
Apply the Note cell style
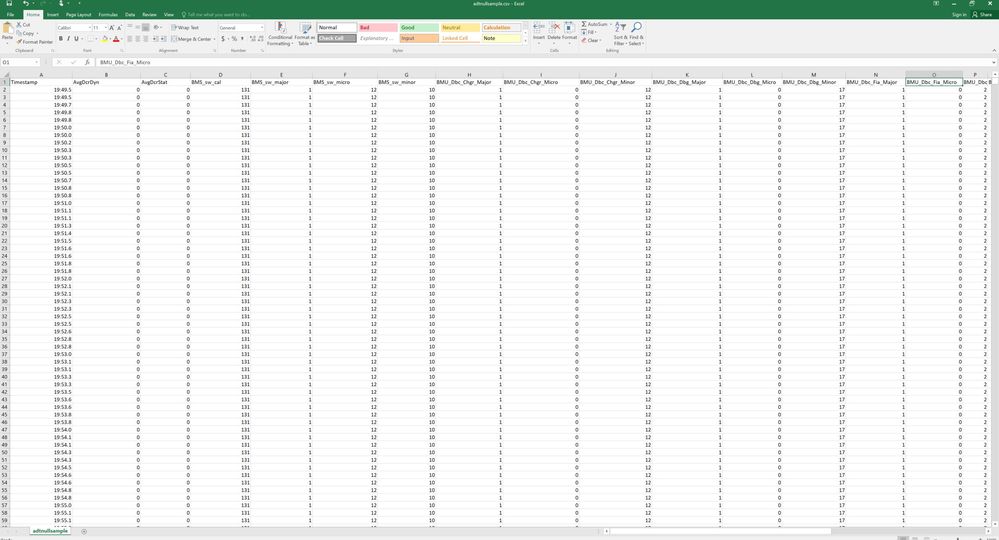click(x=501, y=38)
